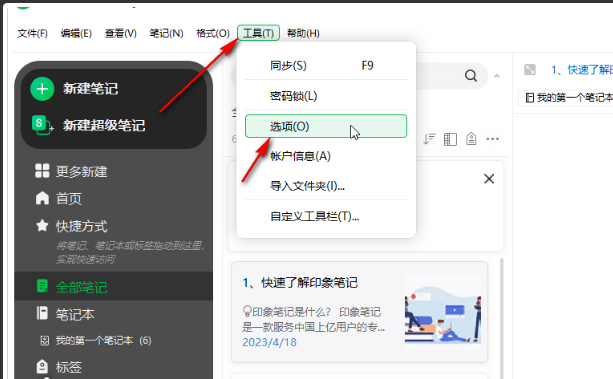Open 快捷方式 section
This screenshot has height=379, width=613.
(81, 226)
